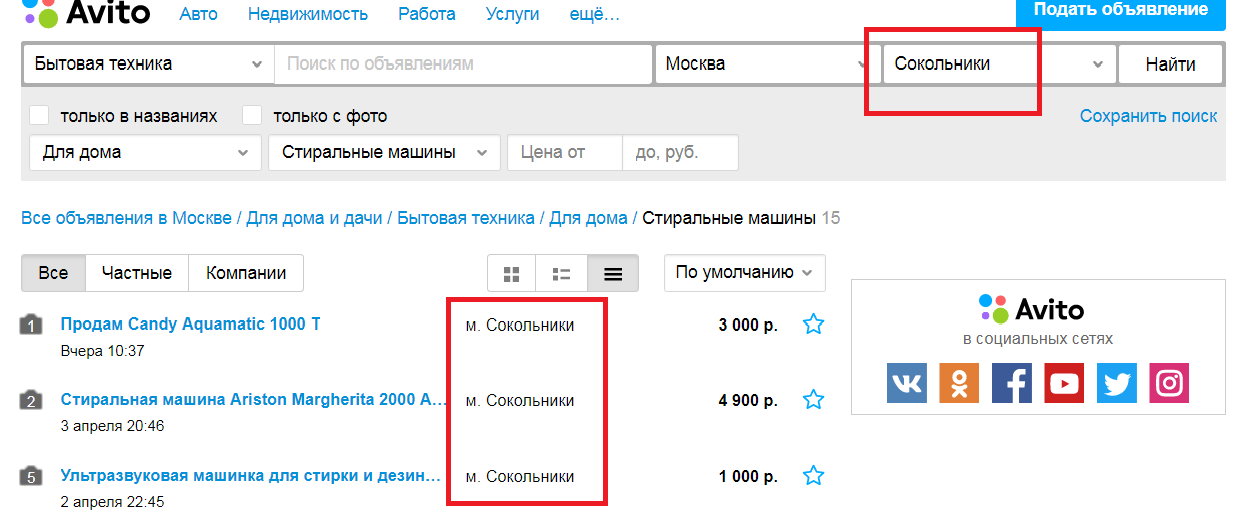The width and height of the screenshot is (1241, 518).
Task: Switch to grid gallery view icon
Action: [x=512, y=273]
